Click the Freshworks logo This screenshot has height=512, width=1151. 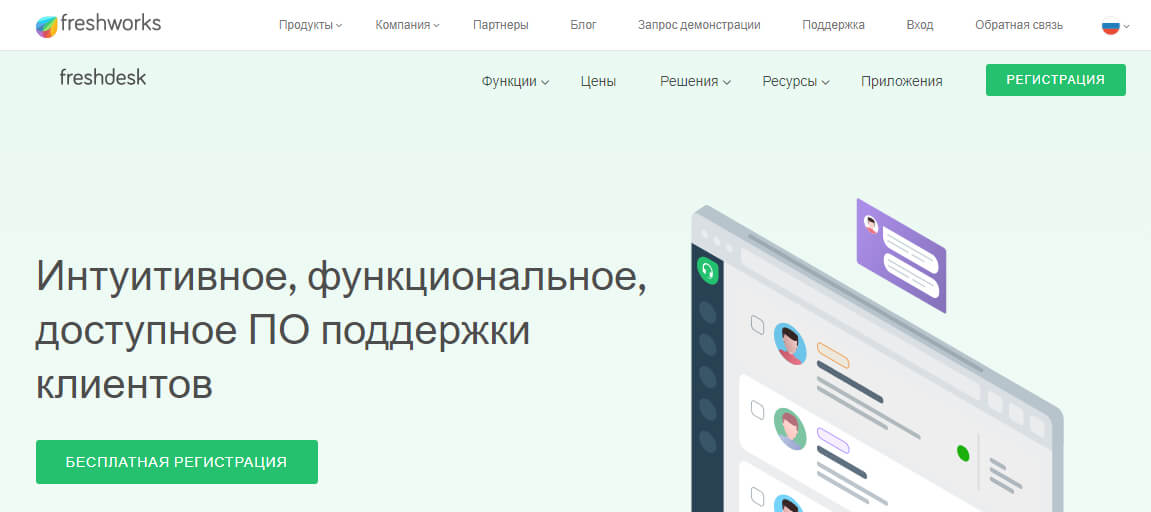click(98, 25)
